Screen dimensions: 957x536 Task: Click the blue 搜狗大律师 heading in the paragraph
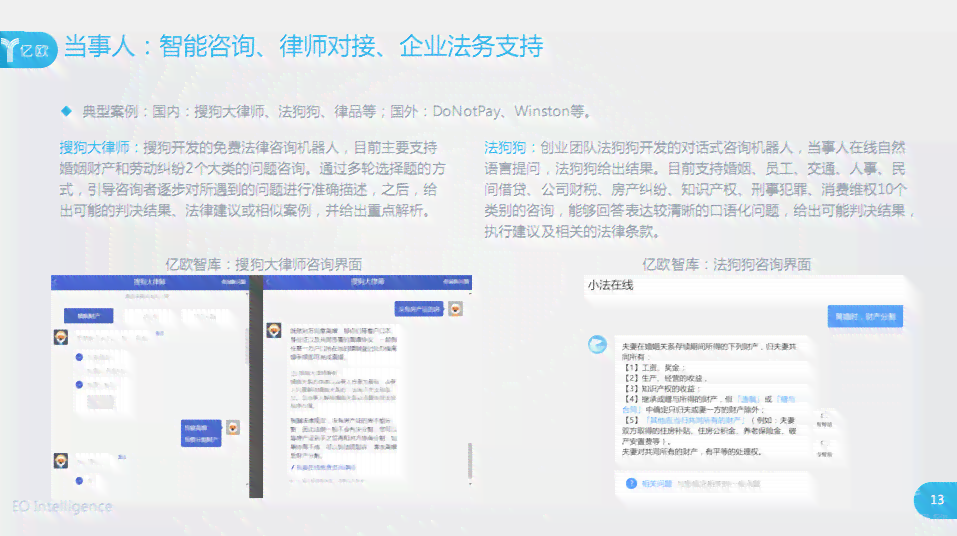pyautogui.click(x=95, y=147)
